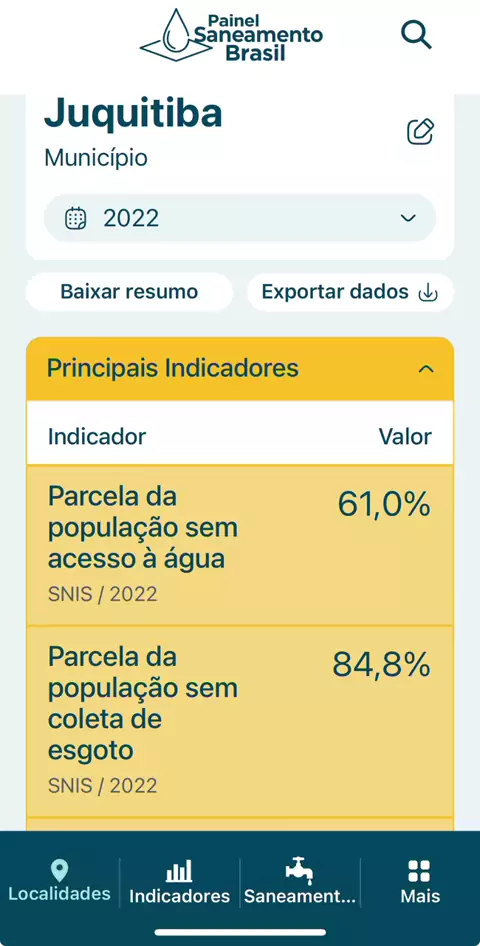Click the calendar icon in year selector
The image size is (480, 946).
coord(76,218)
